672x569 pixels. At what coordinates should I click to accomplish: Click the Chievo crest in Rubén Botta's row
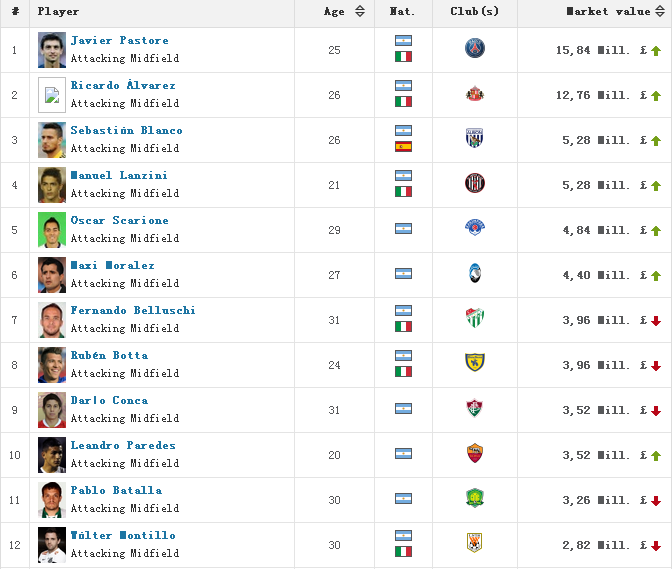click(x=474, y=362)
